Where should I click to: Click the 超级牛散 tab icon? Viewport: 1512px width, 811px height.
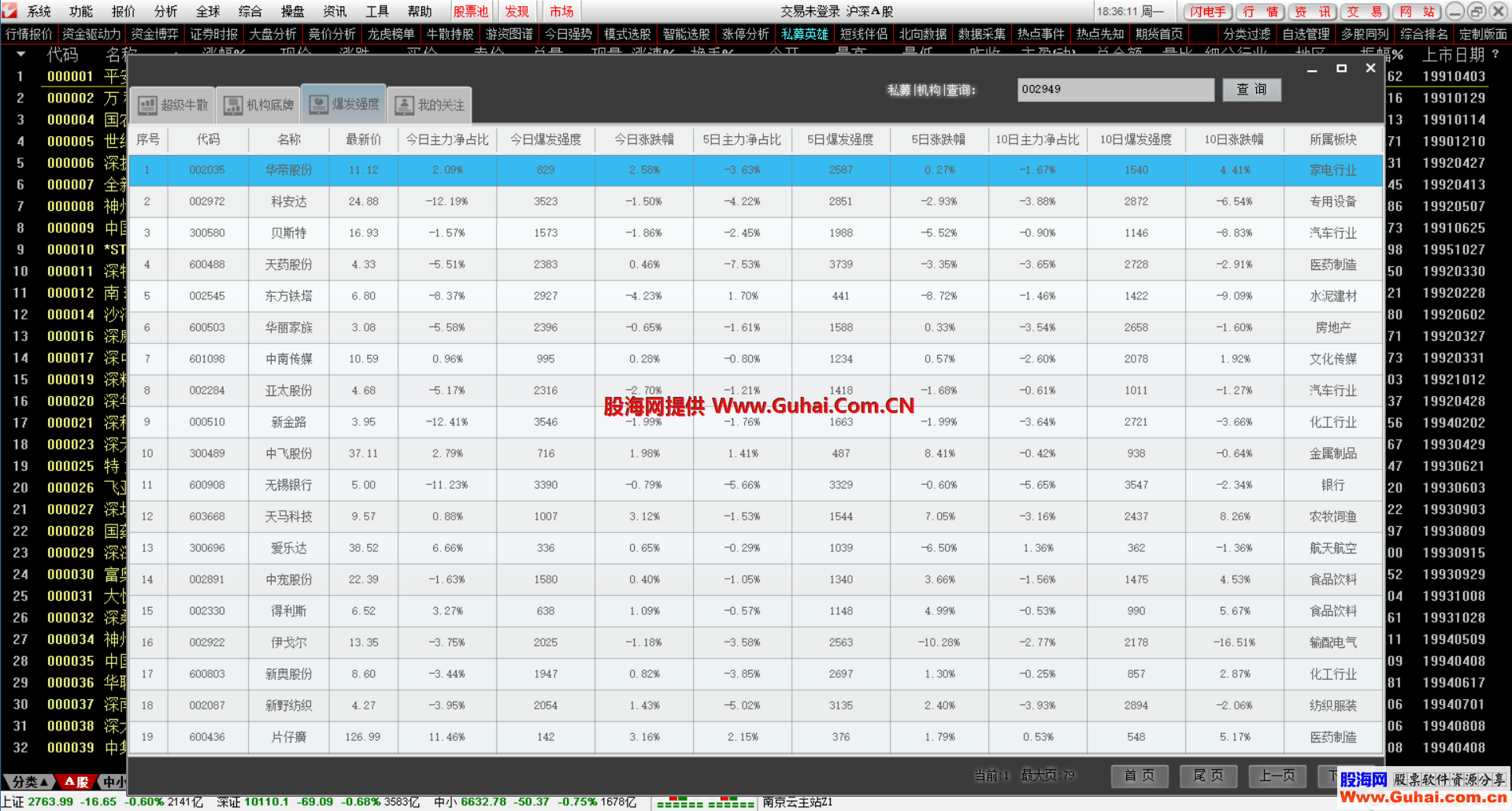point(147,106)
